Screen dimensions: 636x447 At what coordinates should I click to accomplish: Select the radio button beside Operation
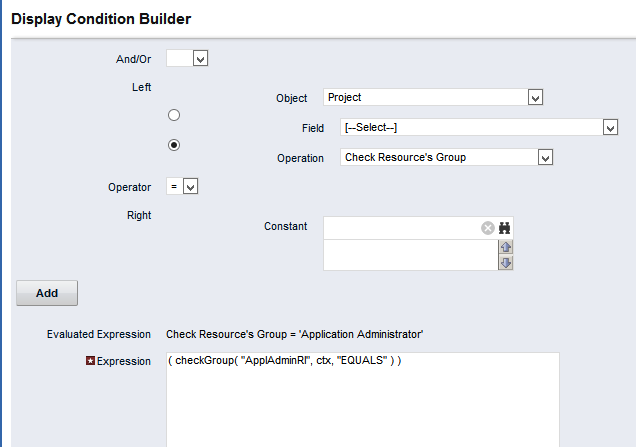pos(174,145)
